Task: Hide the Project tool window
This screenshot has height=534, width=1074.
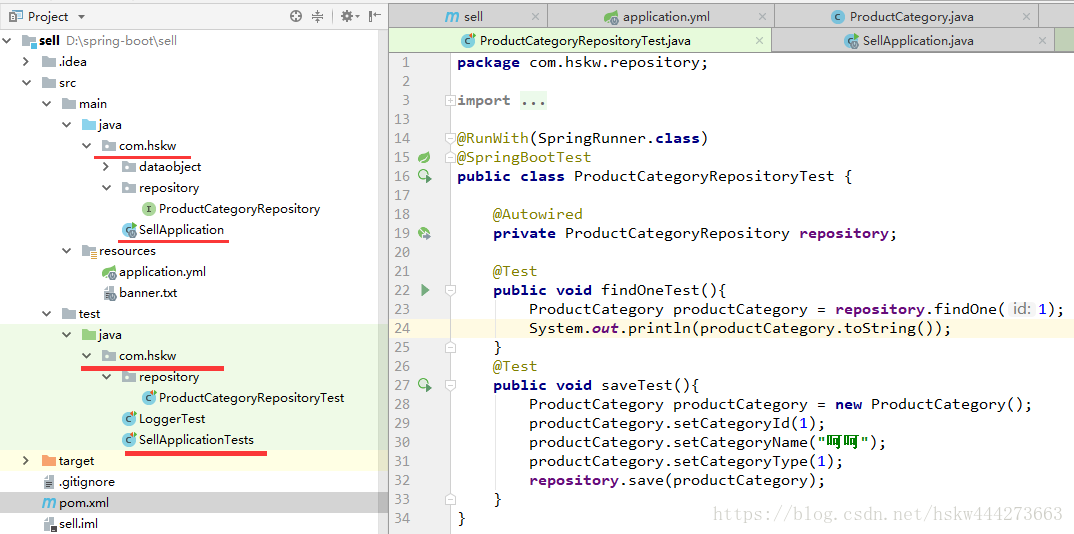Action: pyautogui.click(x=375, y=16)
